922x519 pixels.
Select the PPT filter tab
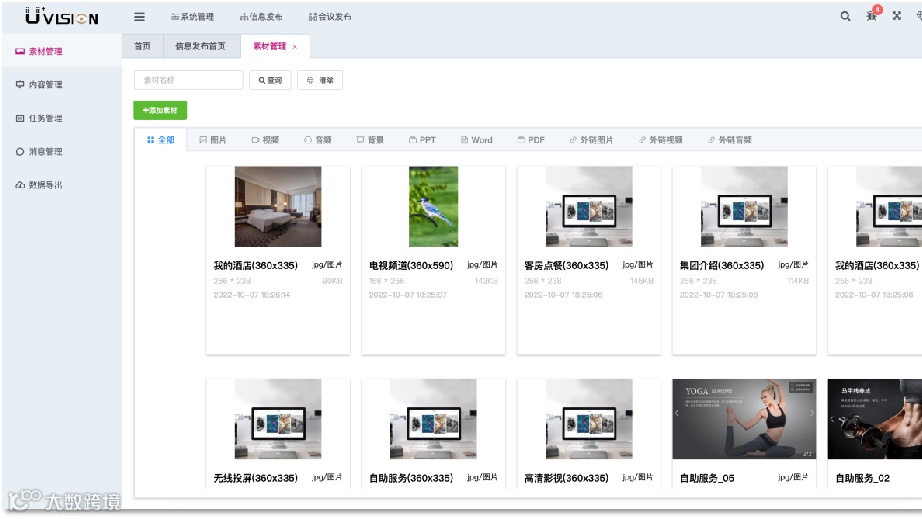(422, 140)
